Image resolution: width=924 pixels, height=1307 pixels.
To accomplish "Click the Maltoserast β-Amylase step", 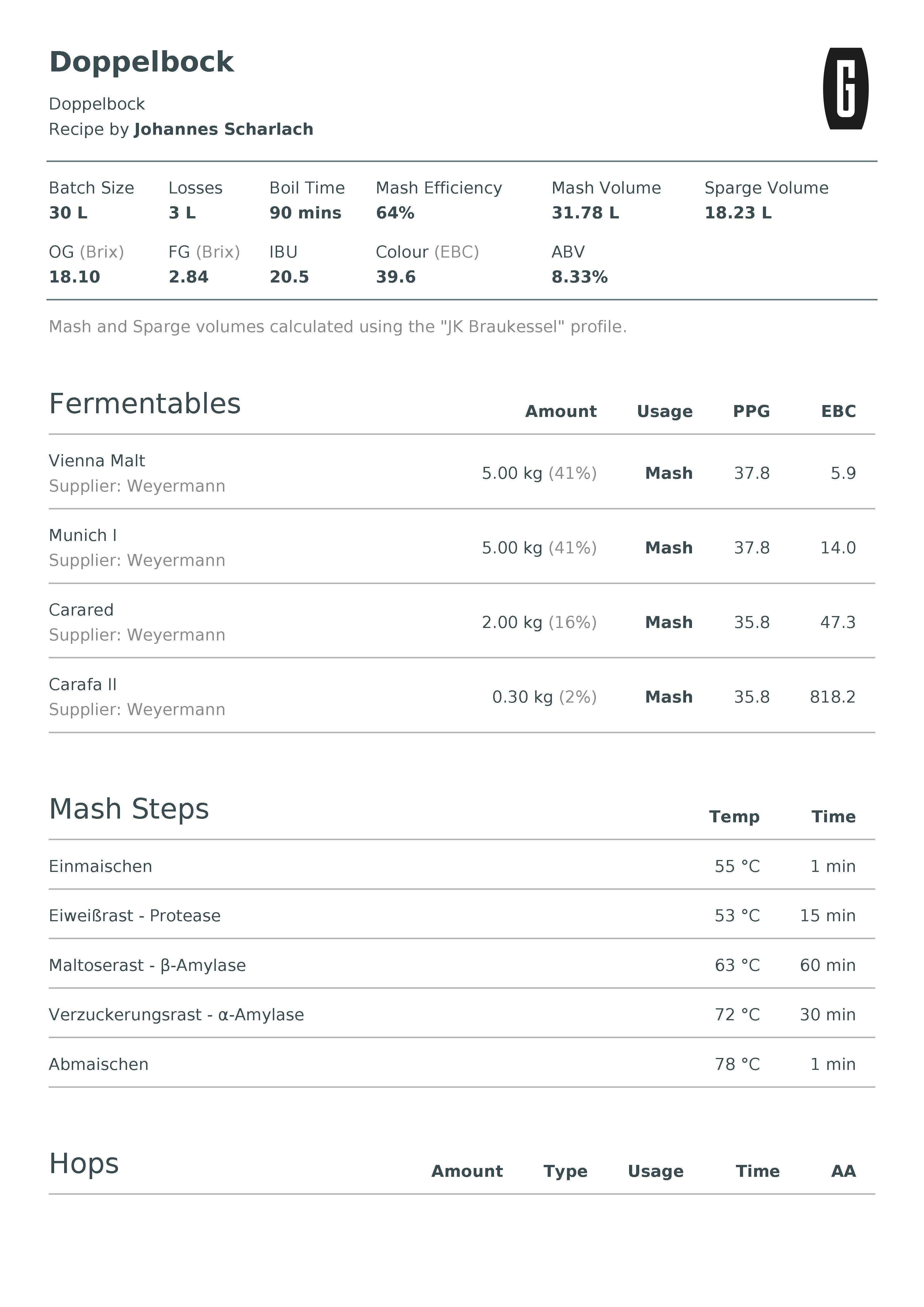I will click(x=147, y=966).
